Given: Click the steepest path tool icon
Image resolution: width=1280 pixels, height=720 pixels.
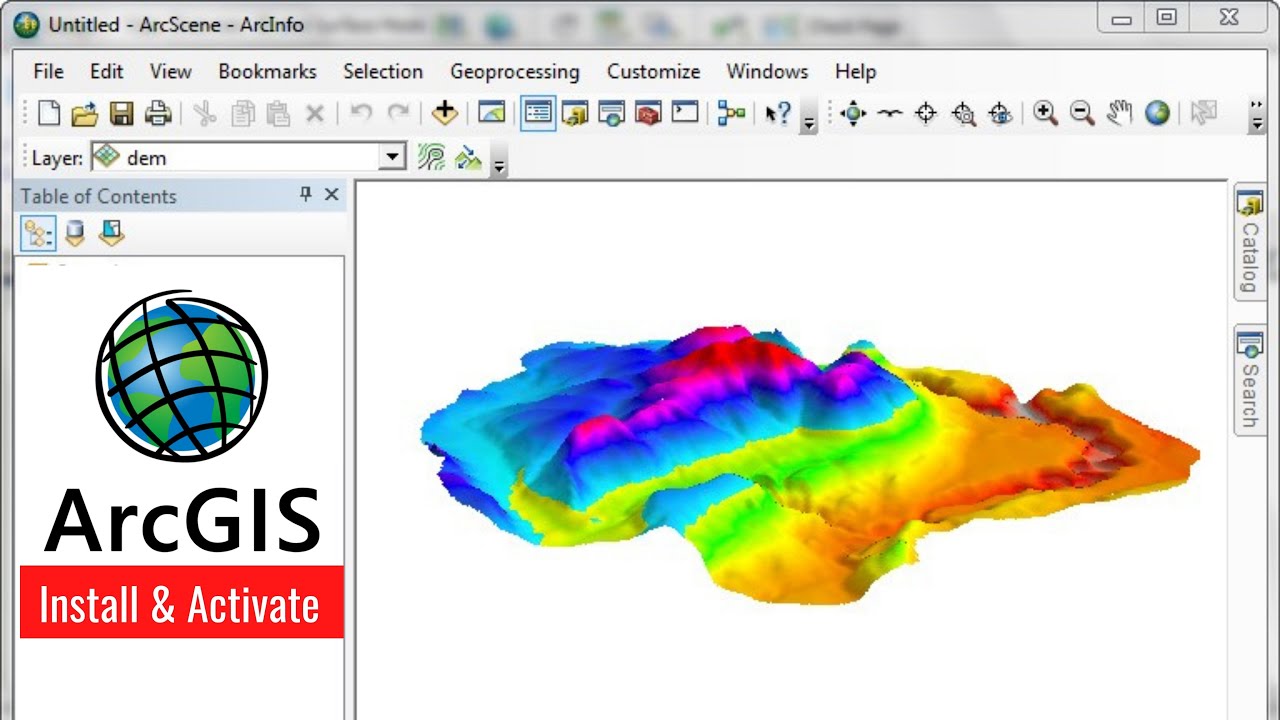Looking at the screenshot, I should (x=468, y=157).
